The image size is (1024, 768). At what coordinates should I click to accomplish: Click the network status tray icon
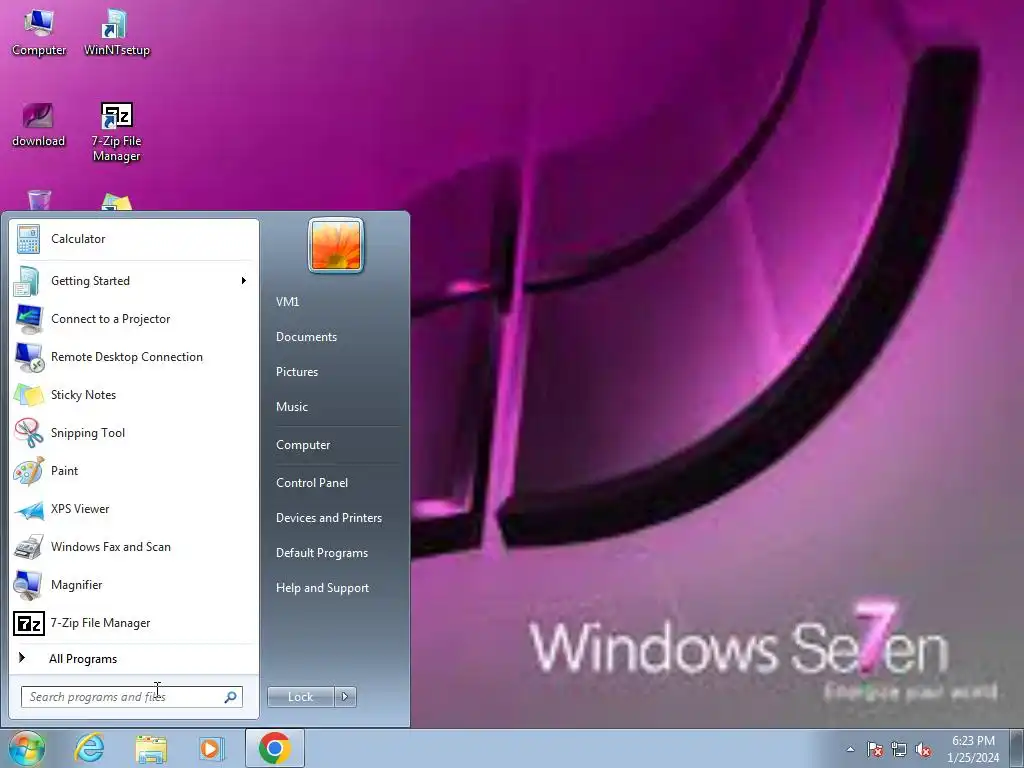[899, 750]
